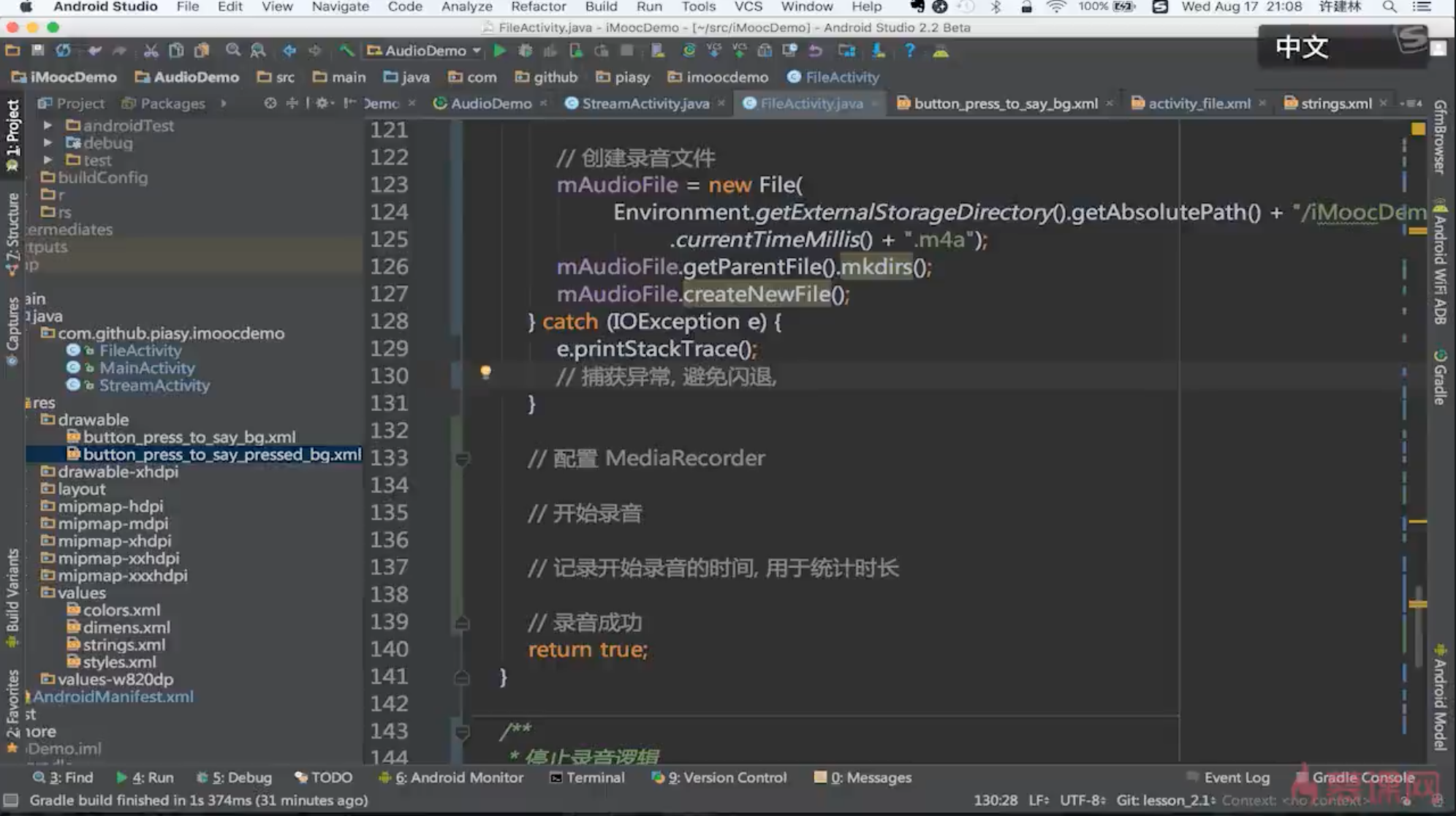The width and height of the screenshot is (1456, 816).
Task: Click the Cut scissors icon
Action: tap(151, 50)
